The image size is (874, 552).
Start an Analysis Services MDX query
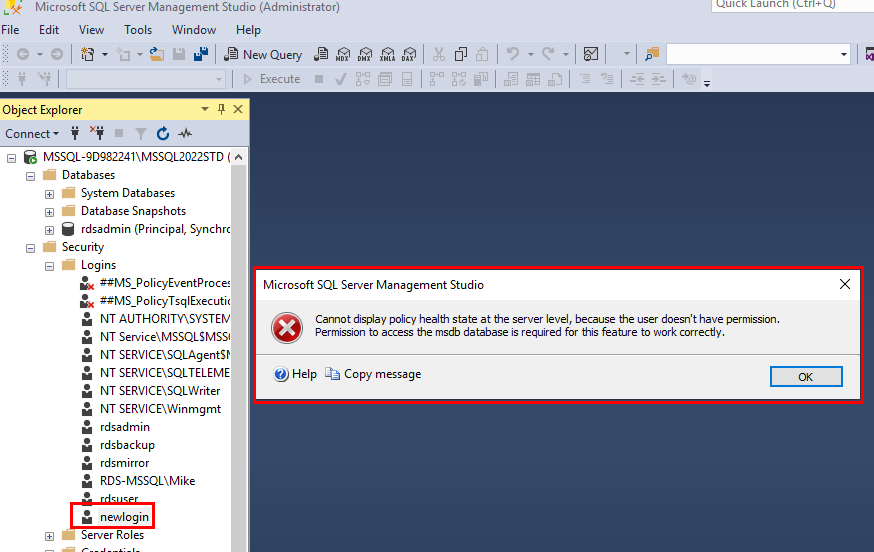pyautogui.click(x=343, y=54)
